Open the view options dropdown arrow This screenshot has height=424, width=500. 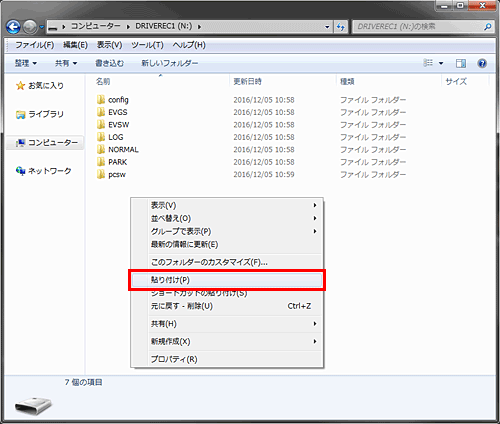click(441, 63)
